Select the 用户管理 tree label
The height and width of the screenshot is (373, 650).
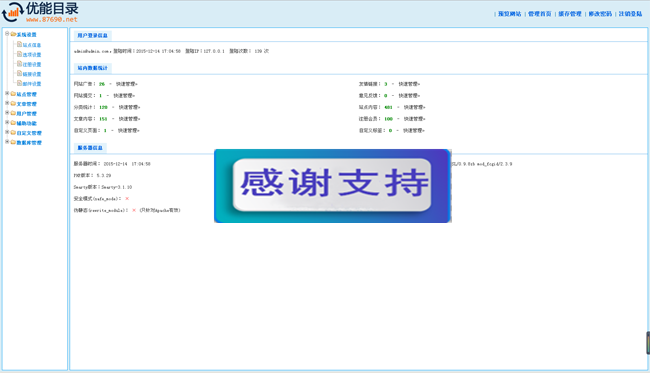click(27, 113)
